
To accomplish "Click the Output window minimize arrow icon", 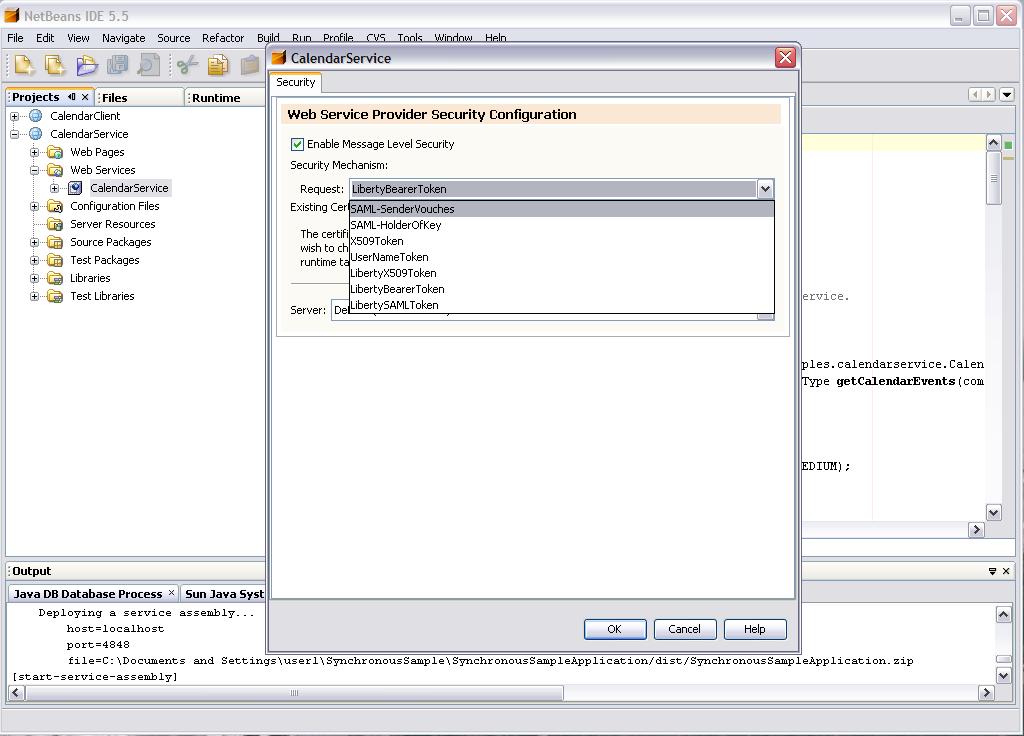I will point(993,571).
